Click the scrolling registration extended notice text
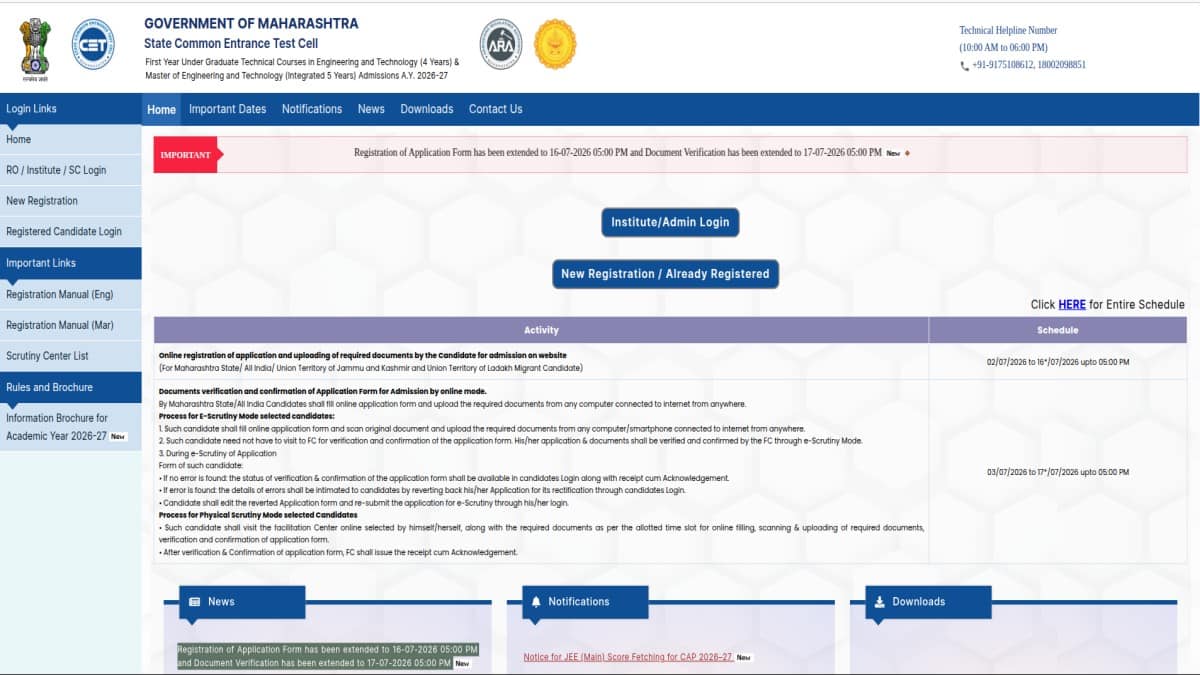Viewport: 1200px width, 675px height. 618,153
